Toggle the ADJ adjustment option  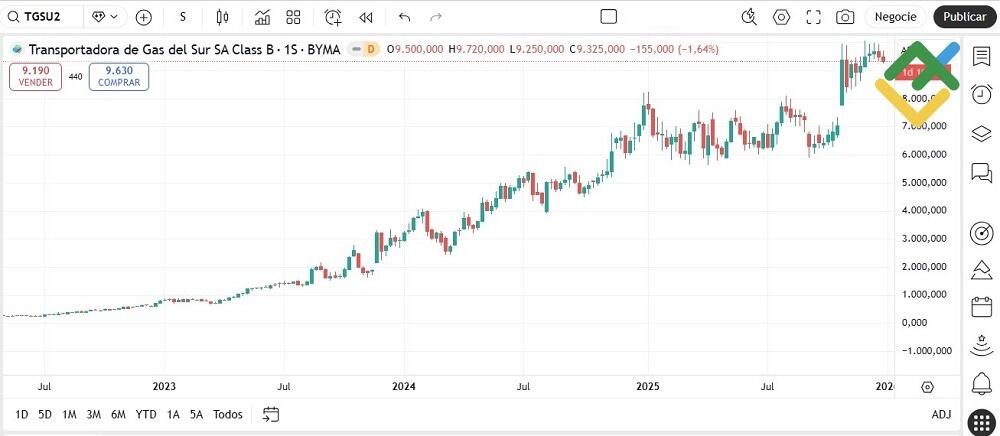(941, 414)
